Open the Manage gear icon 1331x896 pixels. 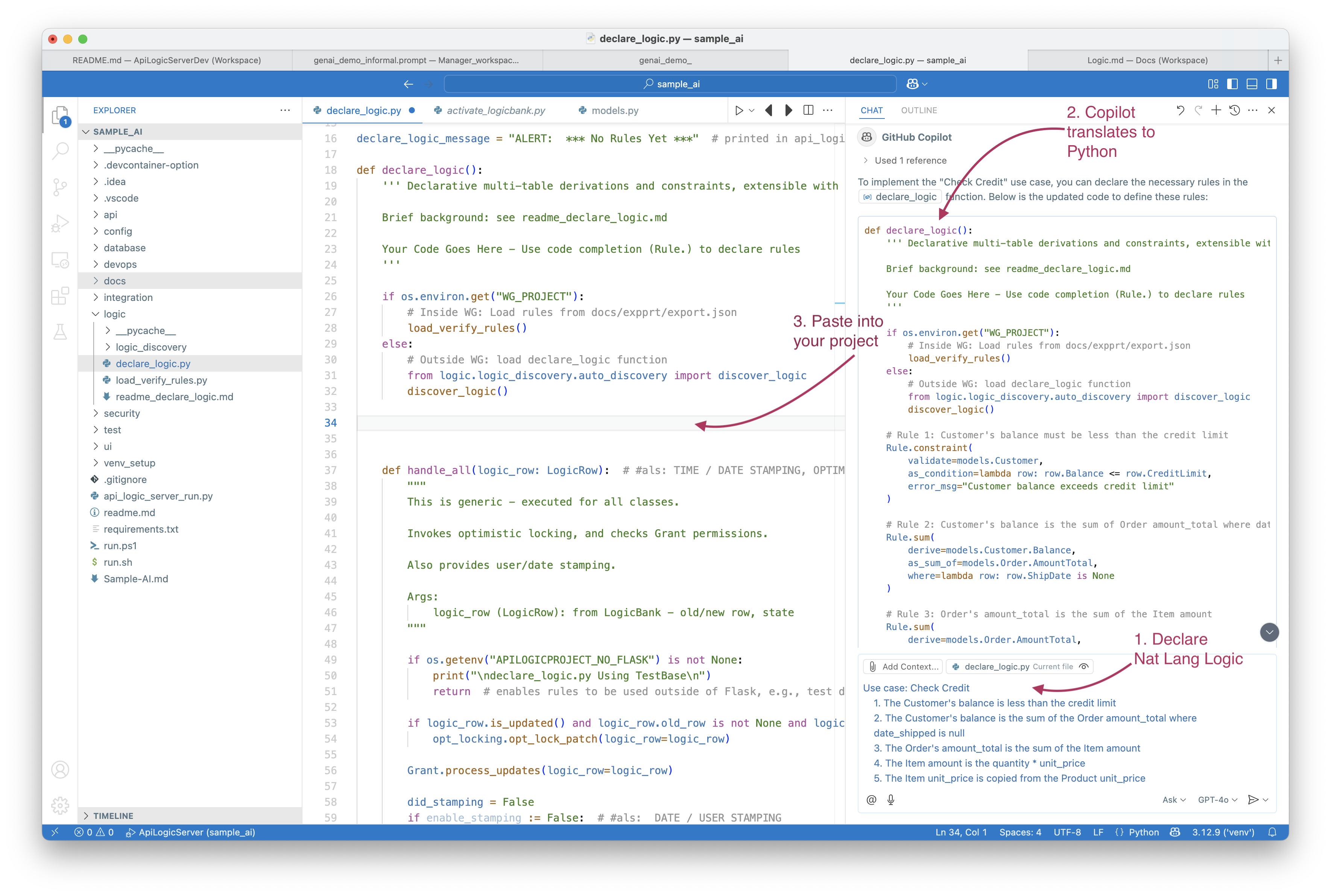pyautogui.click(x=60, y=806)
